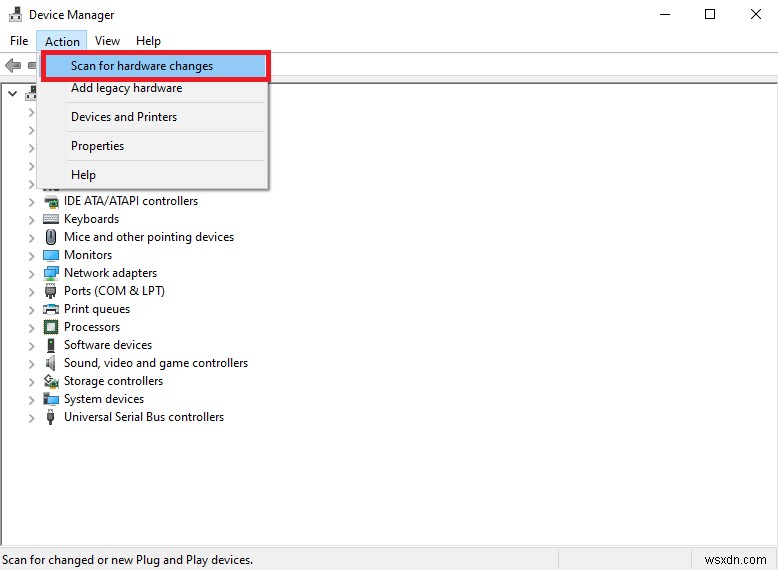Maximize the Device Manager window

tap(710, 14)
